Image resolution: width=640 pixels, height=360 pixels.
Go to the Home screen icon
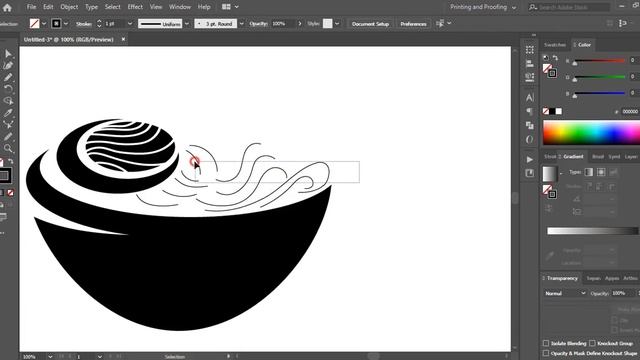pos(7,7)
